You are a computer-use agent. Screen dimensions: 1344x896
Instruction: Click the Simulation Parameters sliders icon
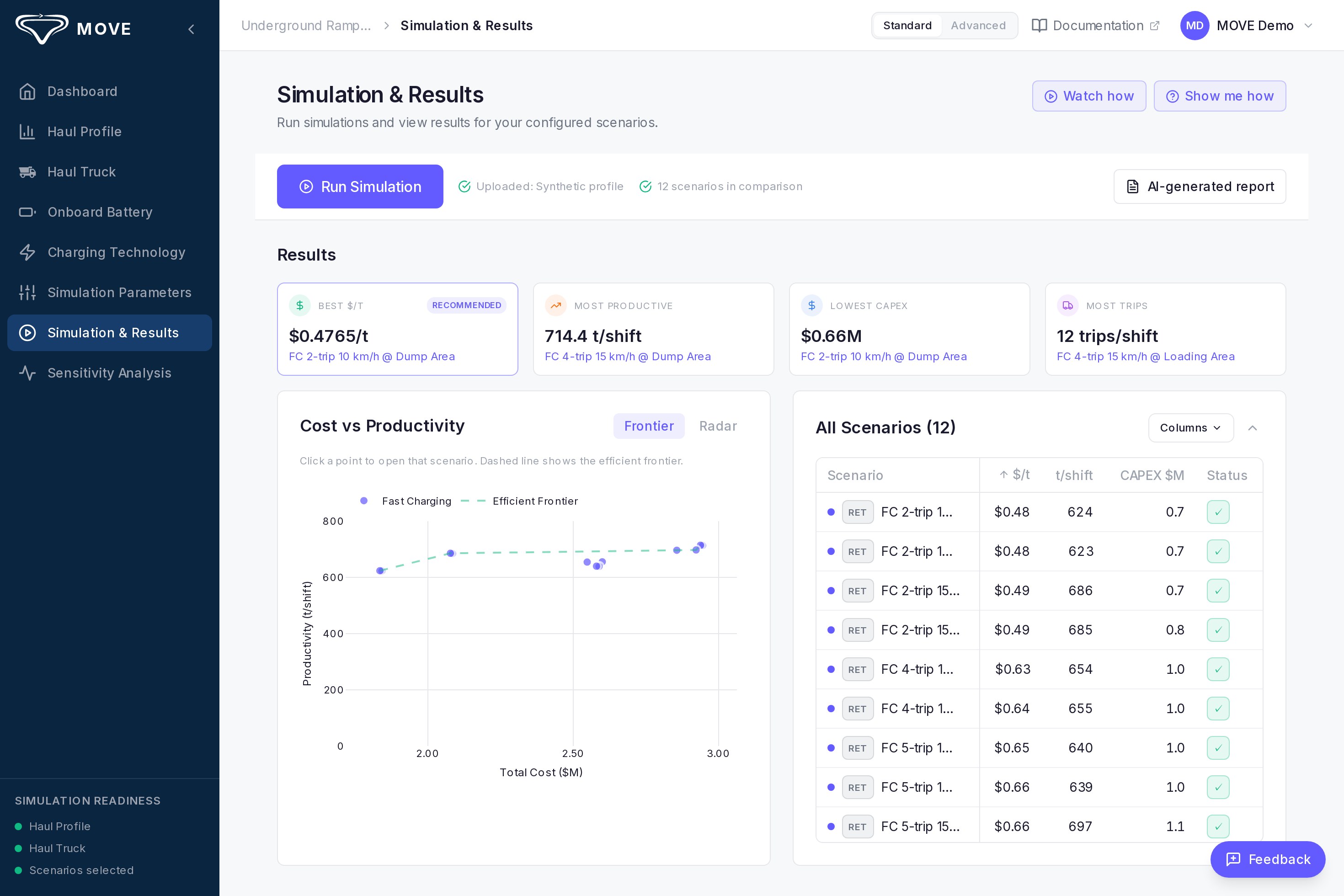click(27, 293)
